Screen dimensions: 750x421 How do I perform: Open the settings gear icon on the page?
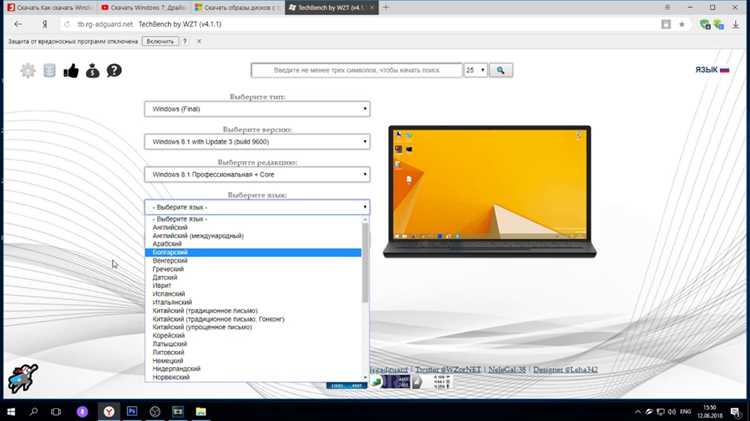pos(28,71)
